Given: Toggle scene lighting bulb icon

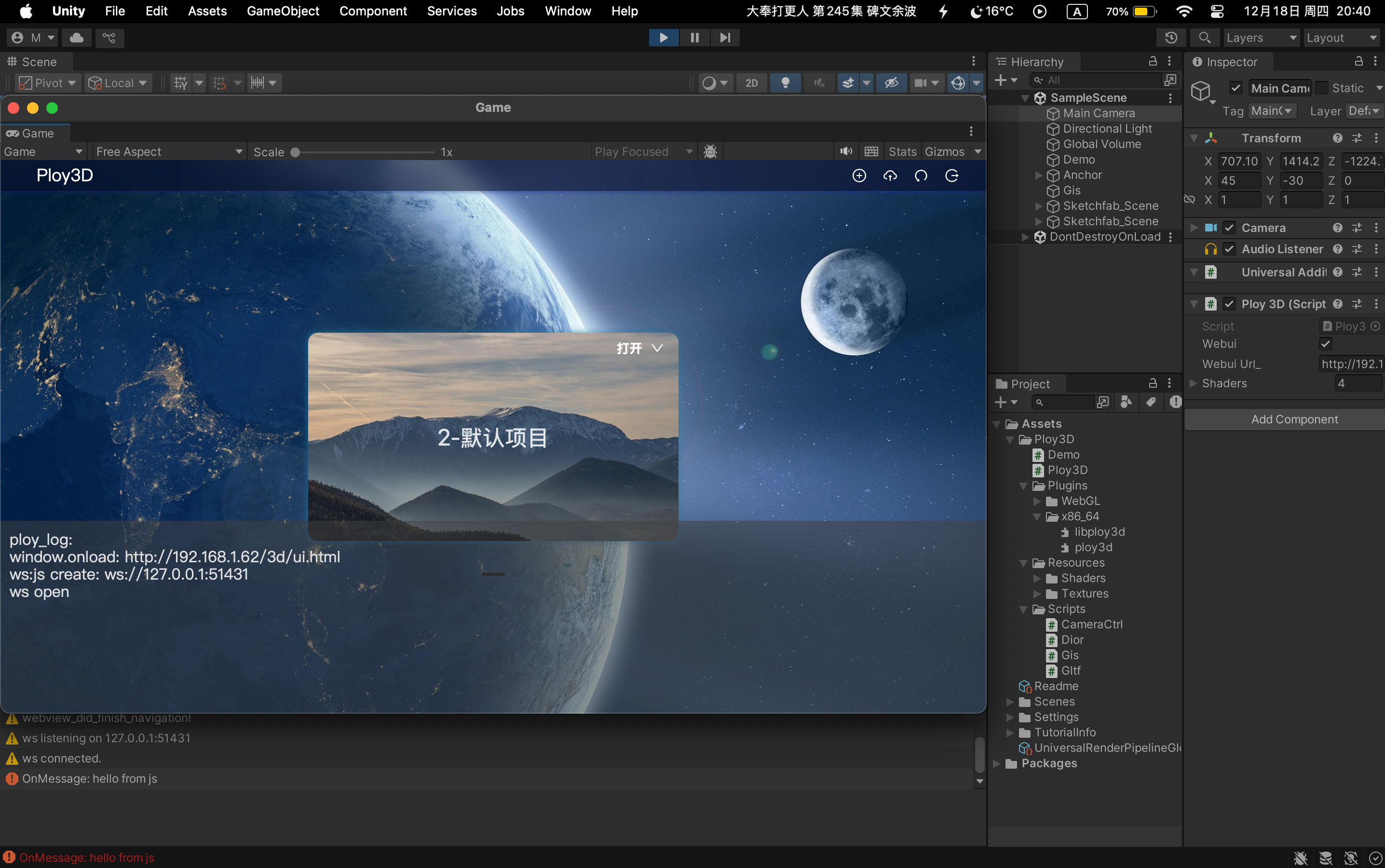Looking at the screenshot, I should point(785,82).
